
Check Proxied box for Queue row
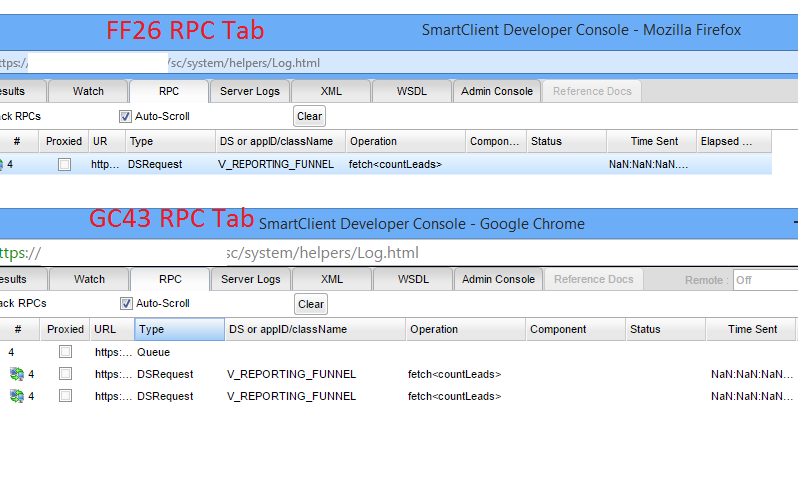[x=65, y=352]
